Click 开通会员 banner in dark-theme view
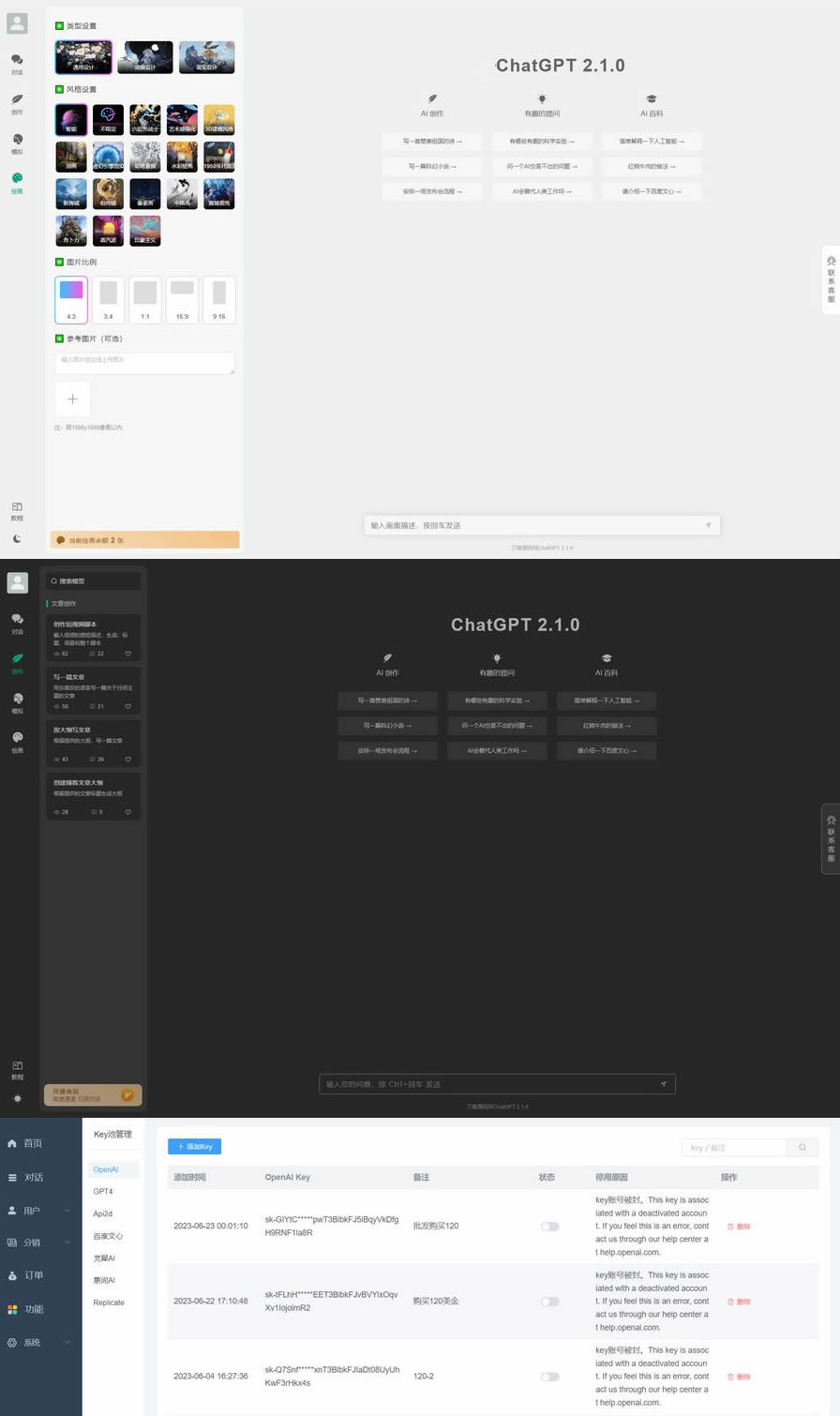The width and height of the screenshot is (840, 1416). [x=93, y=1095]
